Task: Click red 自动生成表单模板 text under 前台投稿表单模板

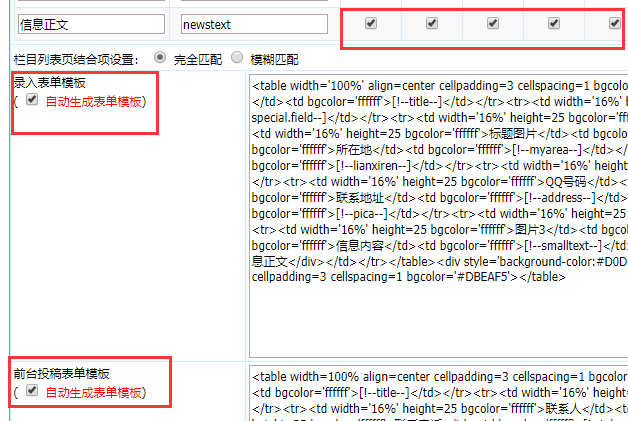Action: [x=93, y=393]
